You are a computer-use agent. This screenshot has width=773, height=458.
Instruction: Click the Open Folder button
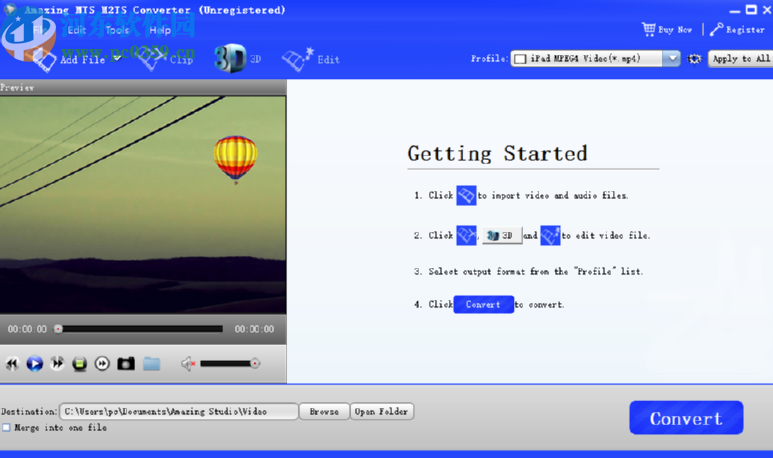pyautogui.click(x=382, y=411)
